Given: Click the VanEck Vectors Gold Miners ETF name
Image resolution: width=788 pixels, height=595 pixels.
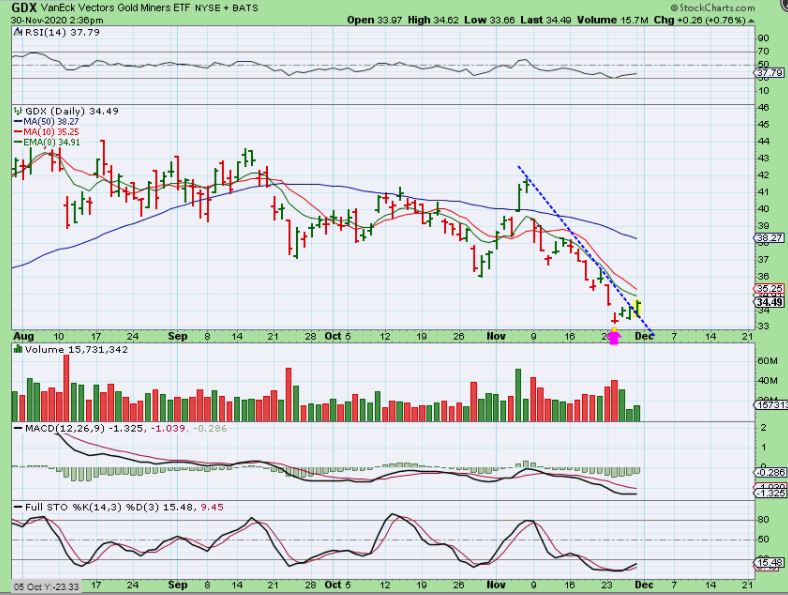Looking at the screenshot, I should [115, 8].
